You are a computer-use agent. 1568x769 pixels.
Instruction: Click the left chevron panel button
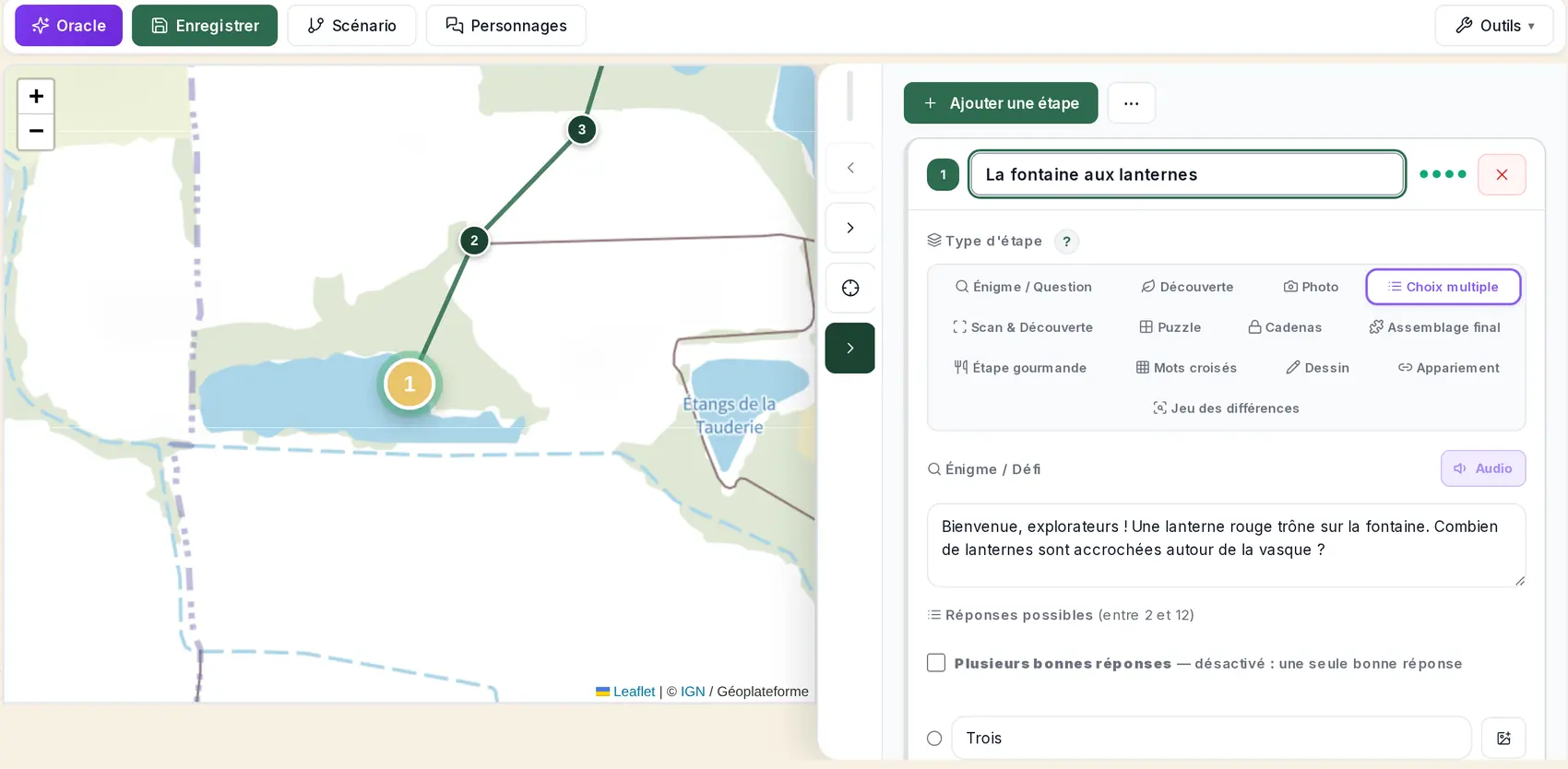(x=850, y=168)
